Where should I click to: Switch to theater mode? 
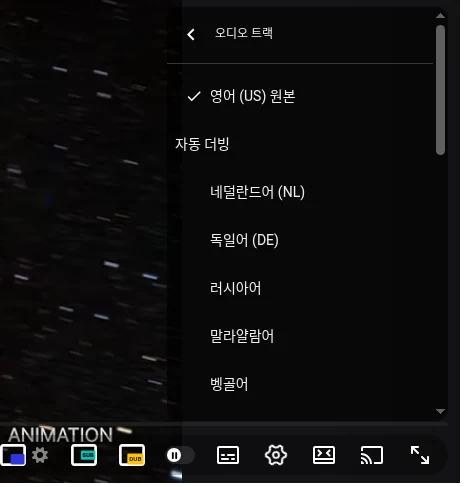click(x=324, y=455)
